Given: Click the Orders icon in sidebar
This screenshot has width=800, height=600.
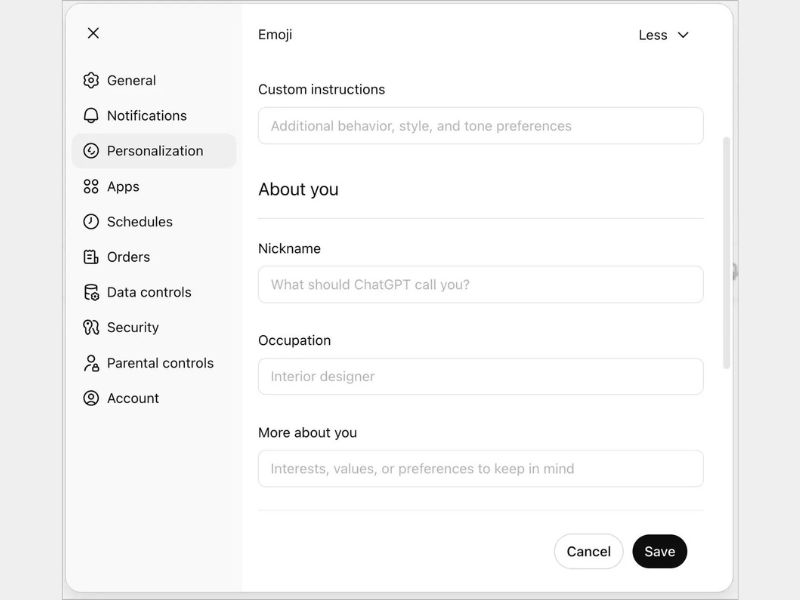Looking at the screenshot, I should 91,257.
